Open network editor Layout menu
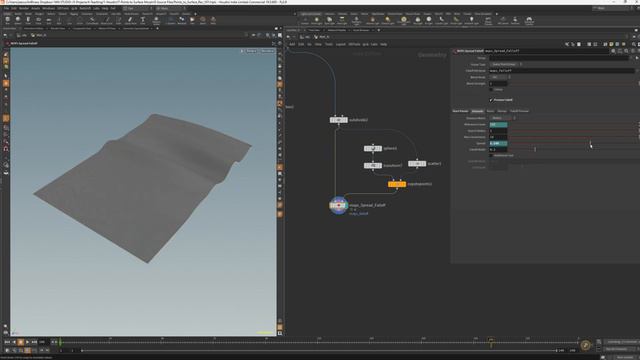Viewport: 640px width, 360px height. pos(341,44)
